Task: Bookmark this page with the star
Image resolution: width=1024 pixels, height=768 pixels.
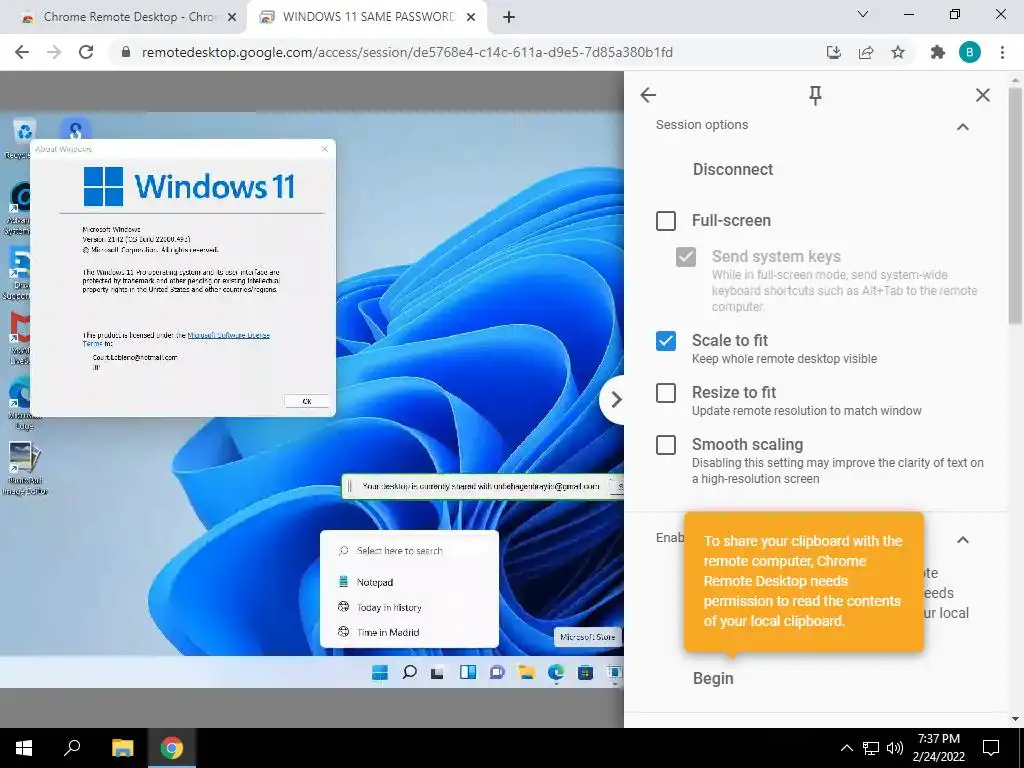Action: [x=898, y=52]
